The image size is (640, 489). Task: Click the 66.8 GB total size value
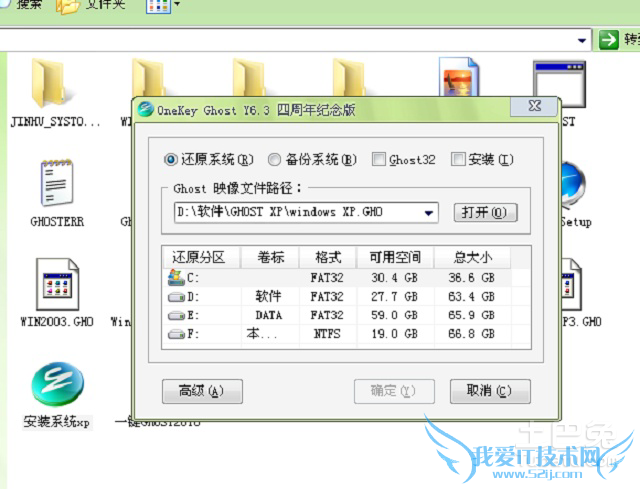pos(471,334)
